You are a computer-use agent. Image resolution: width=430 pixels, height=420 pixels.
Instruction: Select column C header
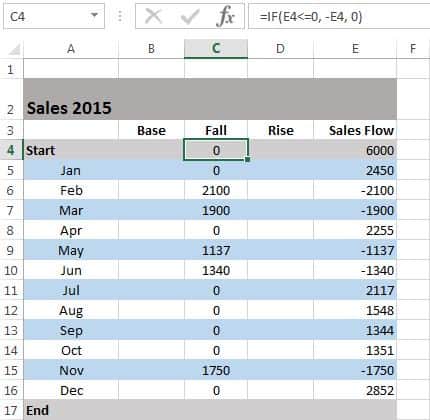[x=216, y=49]
